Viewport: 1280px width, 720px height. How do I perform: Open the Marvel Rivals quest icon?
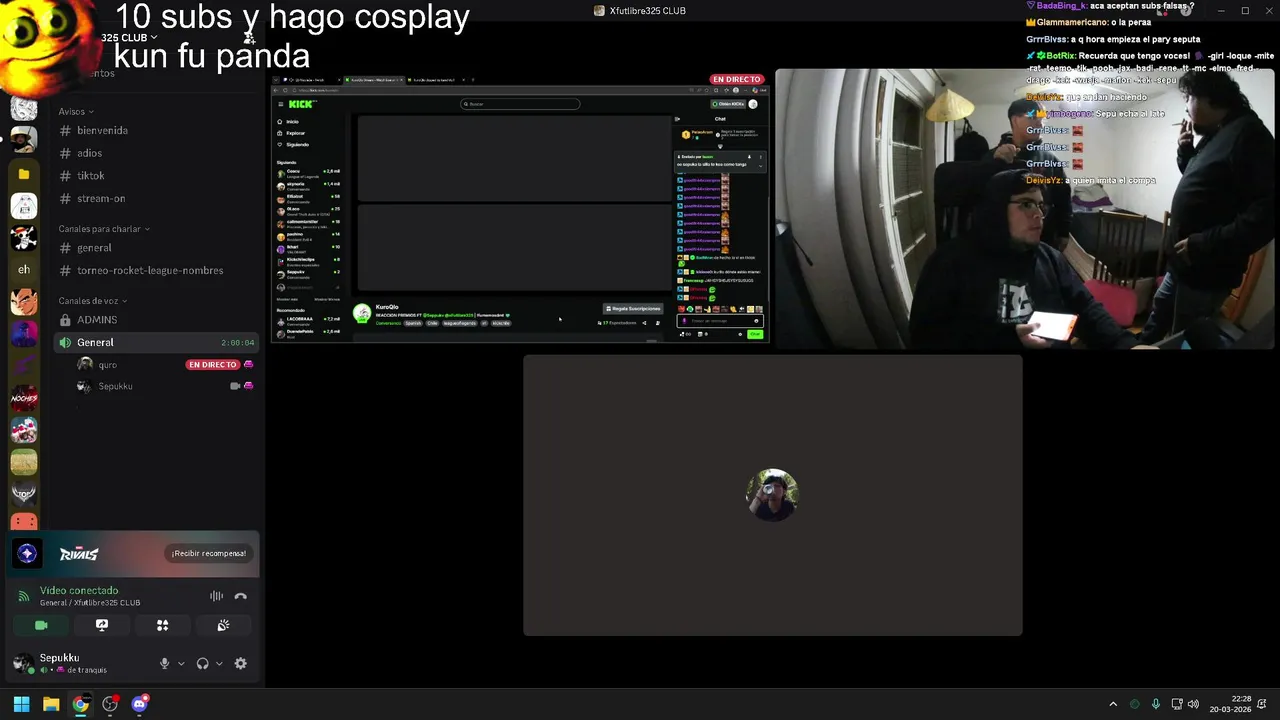pyautogui.click(x=27, y=554)
